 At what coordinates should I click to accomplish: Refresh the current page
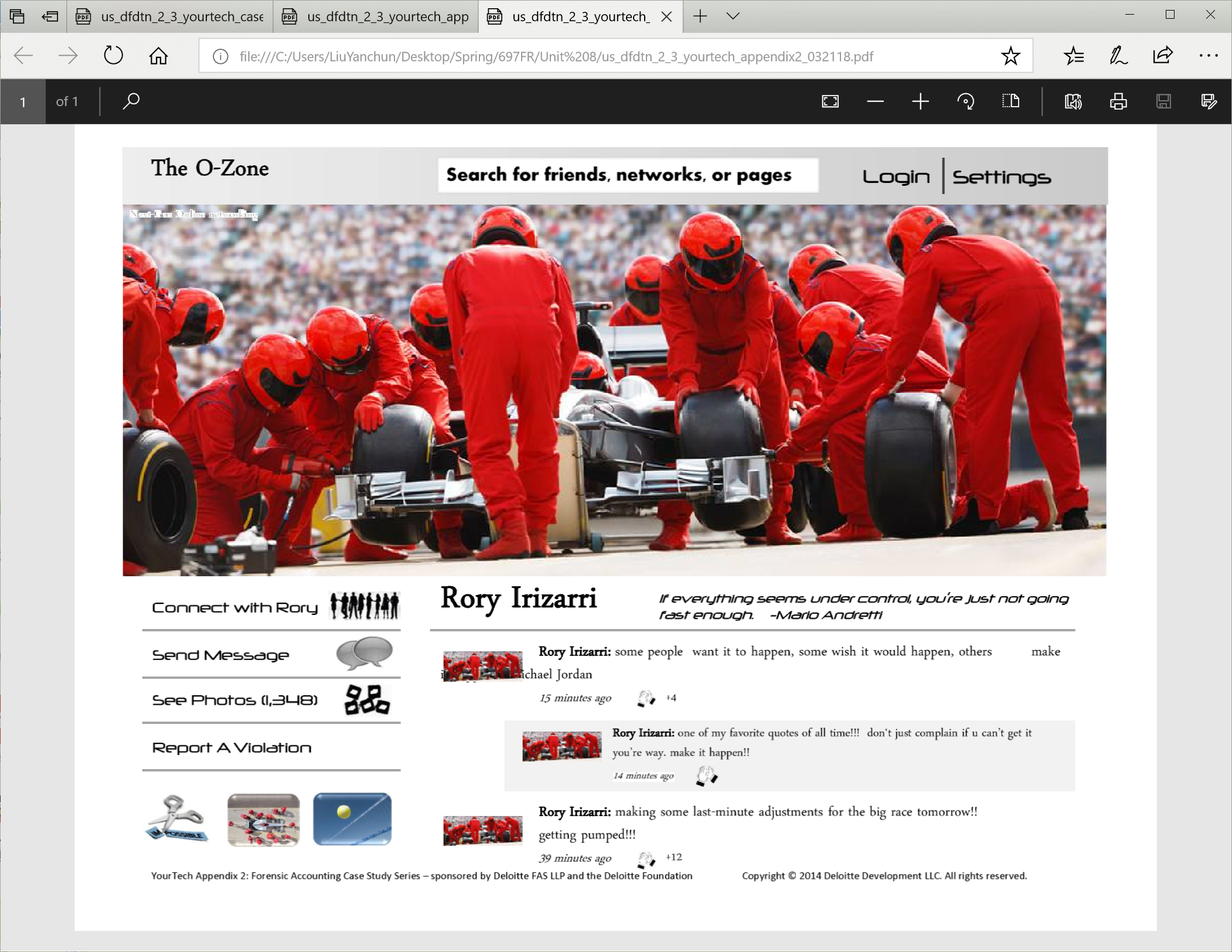[113, 56]
